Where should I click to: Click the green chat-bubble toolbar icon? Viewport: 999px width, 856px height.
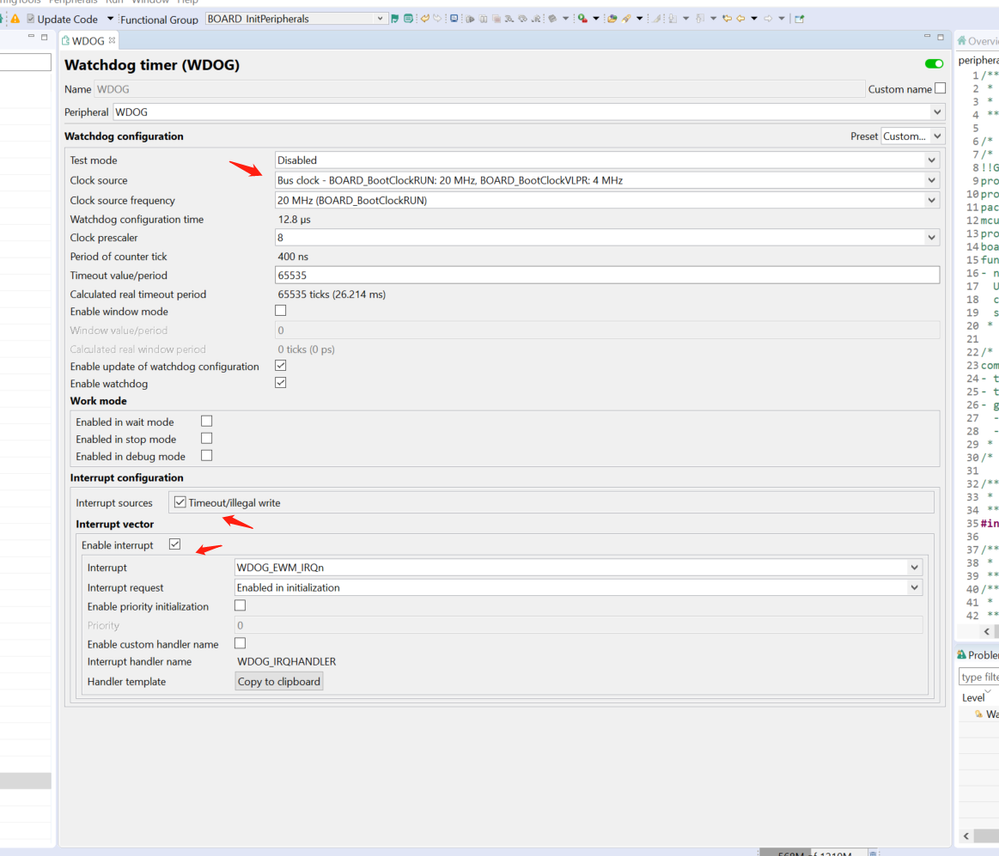pyautogui.click(x=408, y=18)
